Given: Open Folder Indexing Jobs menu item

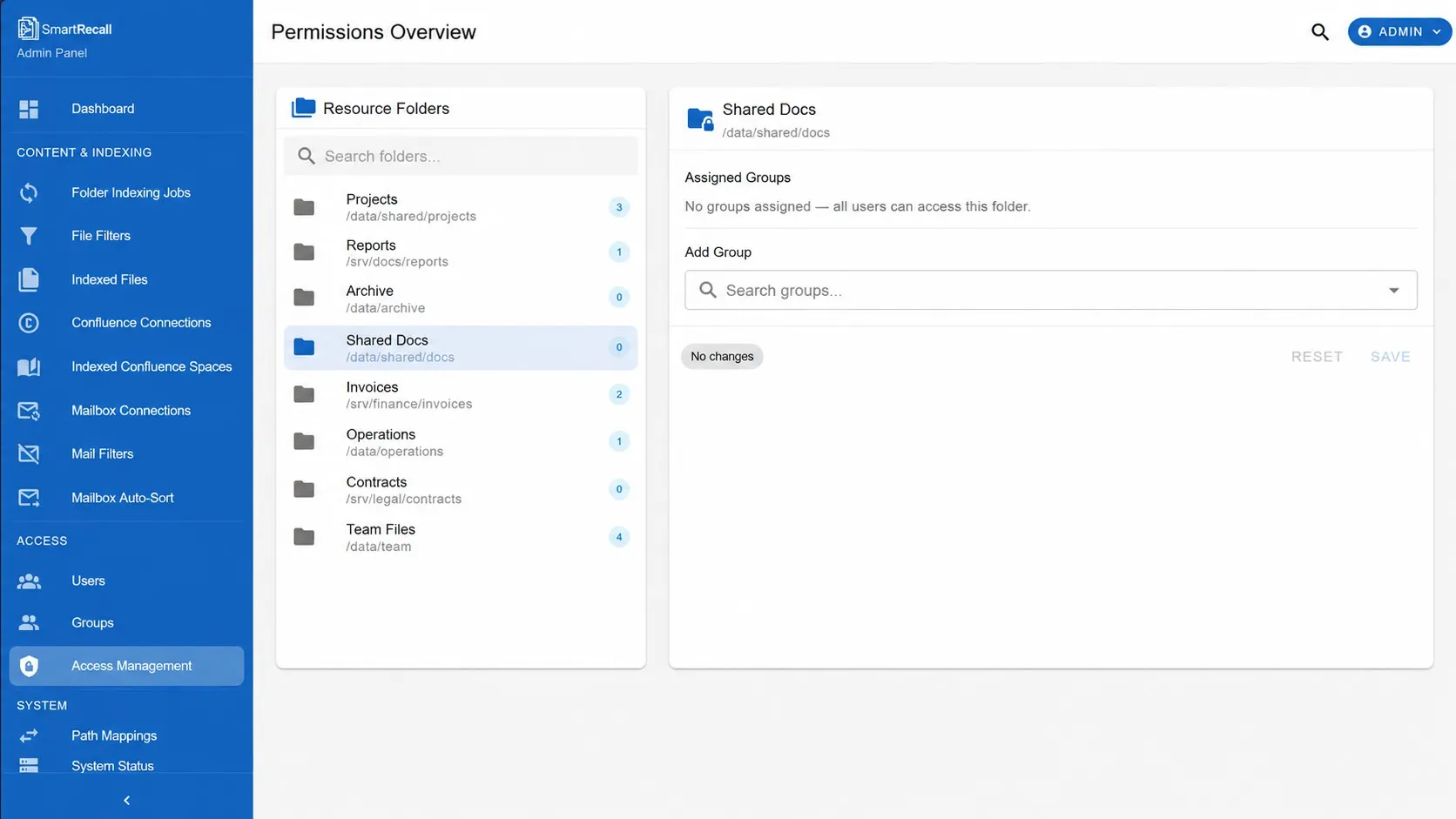Looking at the screenshot, I should click(x=126, y=192).
